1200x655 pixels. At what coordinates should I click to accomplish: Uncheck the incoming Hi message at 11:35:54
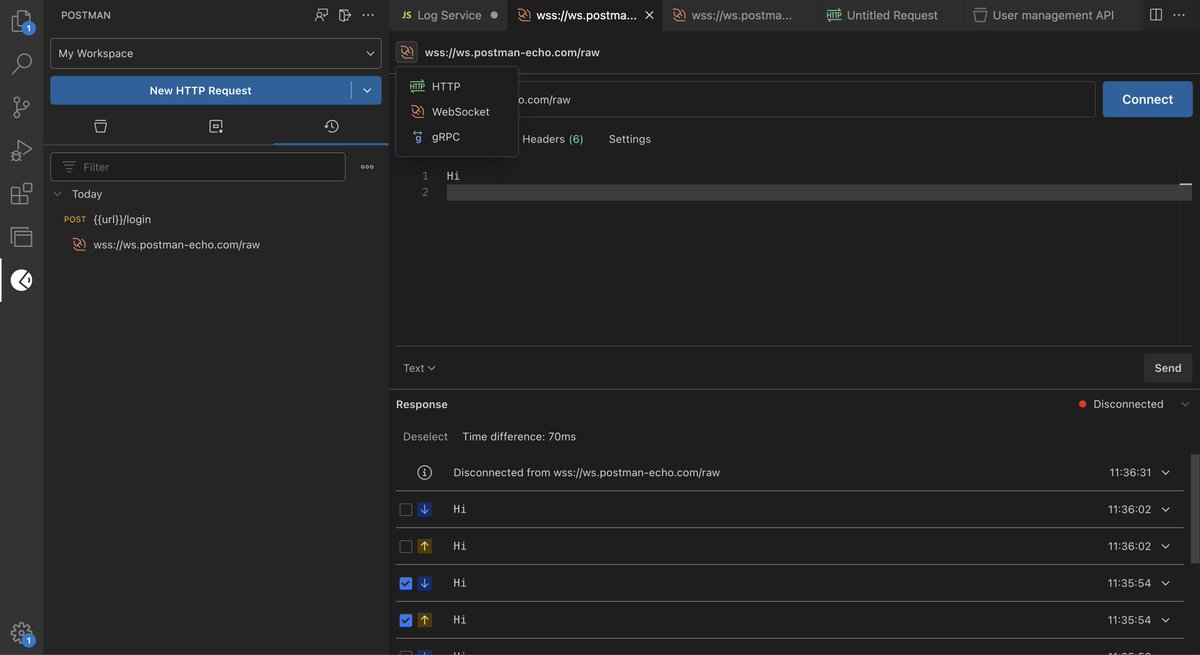(x=405, y=583)
